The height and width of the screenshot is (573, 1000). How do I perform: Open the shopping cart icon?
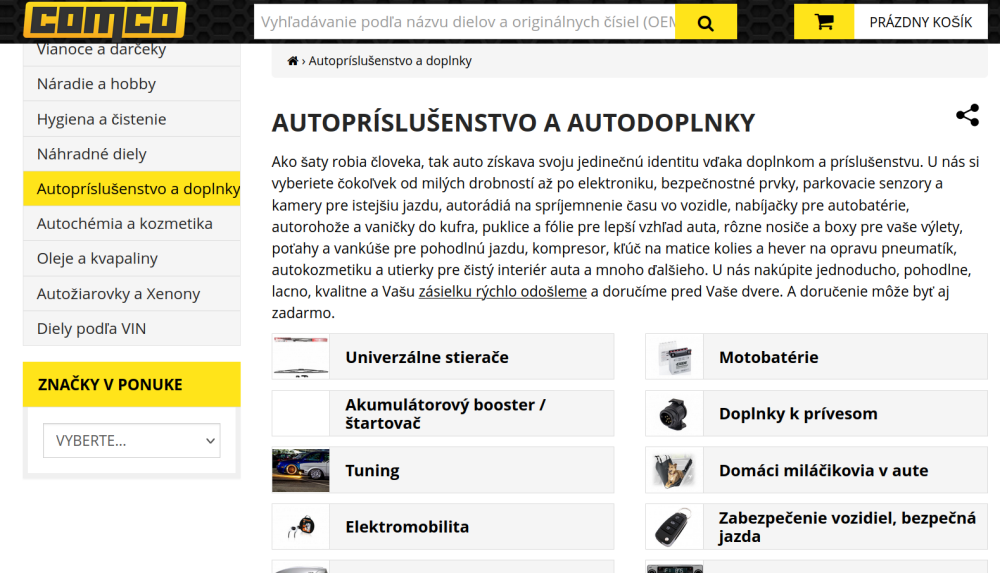pos(824,22)
